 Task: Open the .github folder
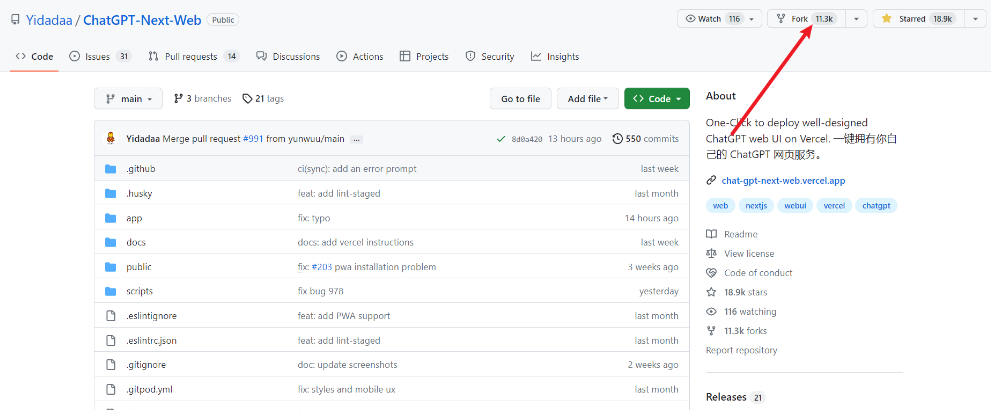(140, 169)
